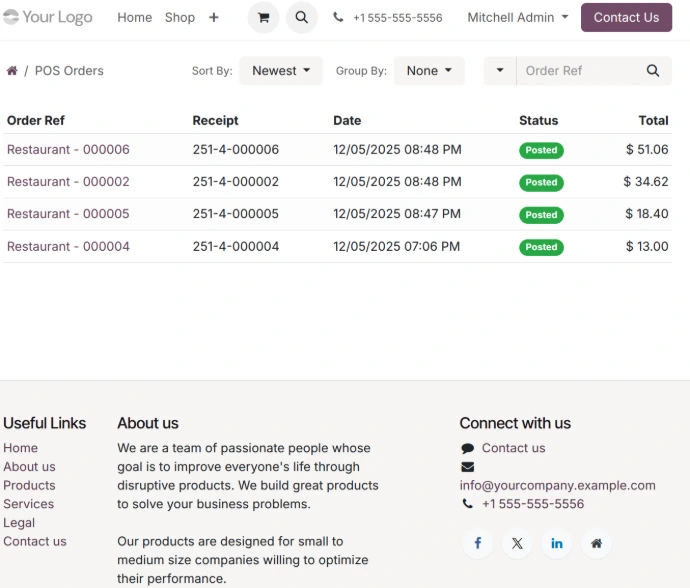Open the X (Twitter) social link
This screenshot has height=588, width=690.
coord(517,543)
